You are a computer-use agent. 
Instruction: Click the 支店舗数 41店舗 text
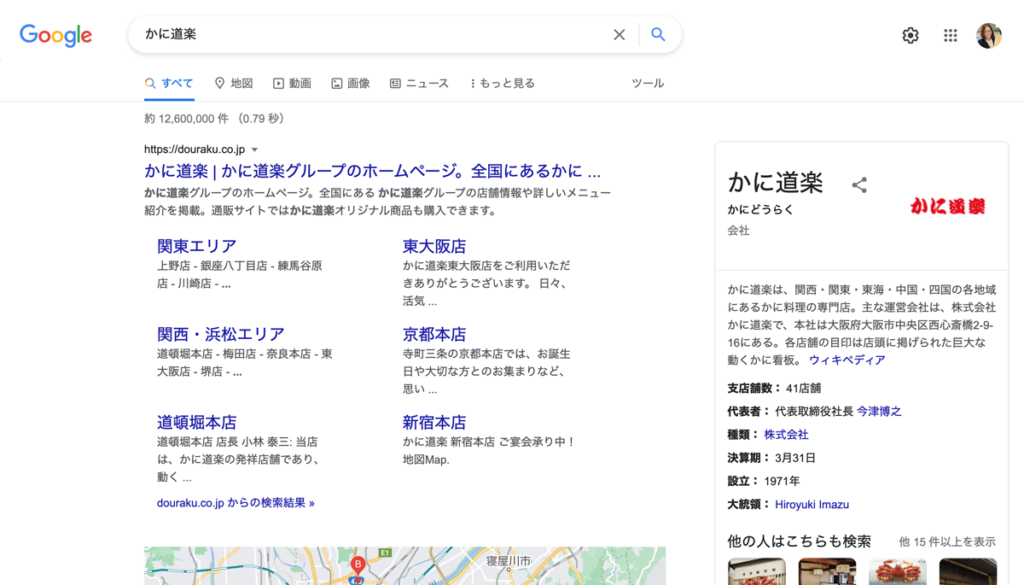click(x=774, y=388)
